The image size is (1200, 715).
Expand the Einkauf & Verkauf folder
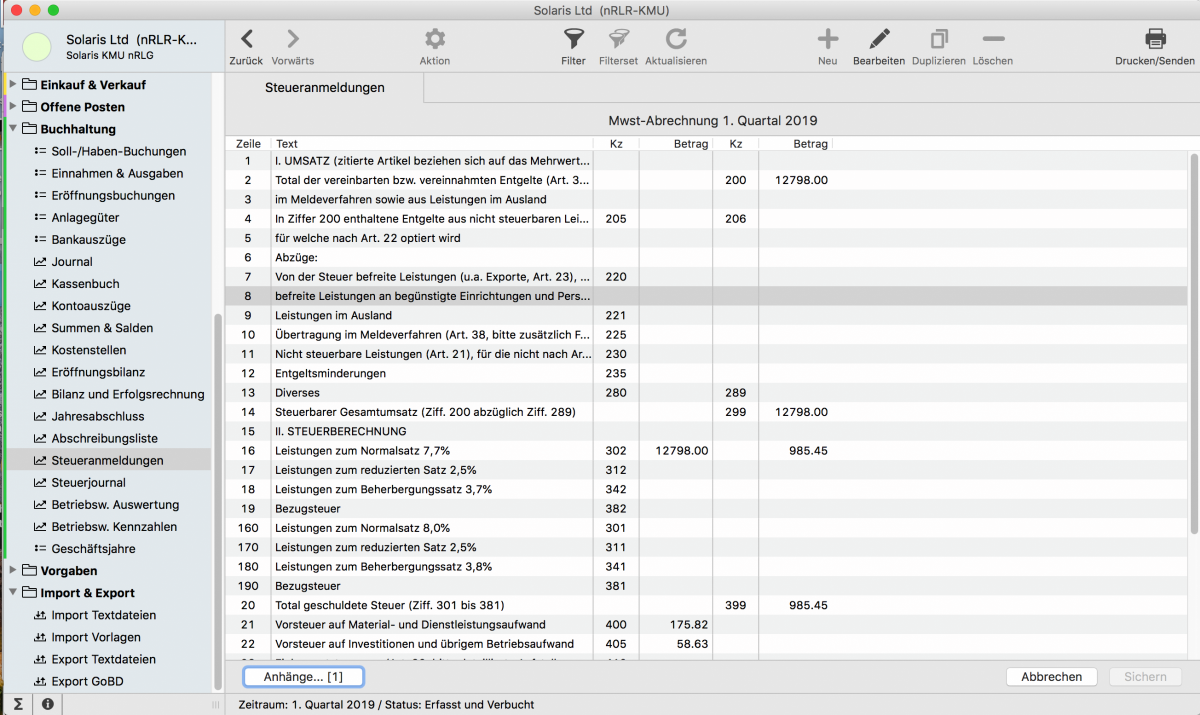pyautogui.click(x=14, y=85)
